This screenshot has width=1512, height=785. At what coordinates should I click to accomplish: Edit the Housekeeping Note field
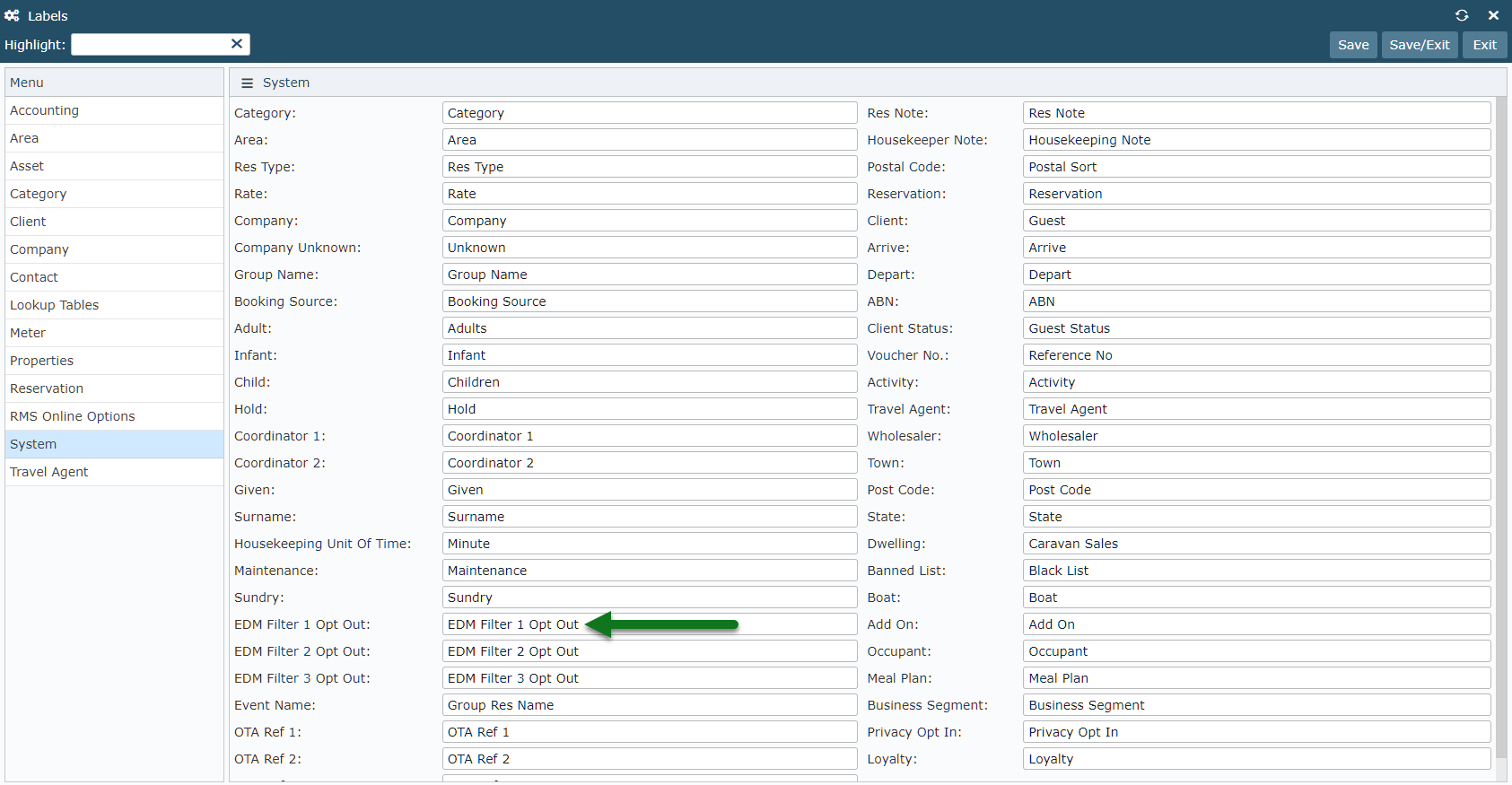[x=1257, y=140]
